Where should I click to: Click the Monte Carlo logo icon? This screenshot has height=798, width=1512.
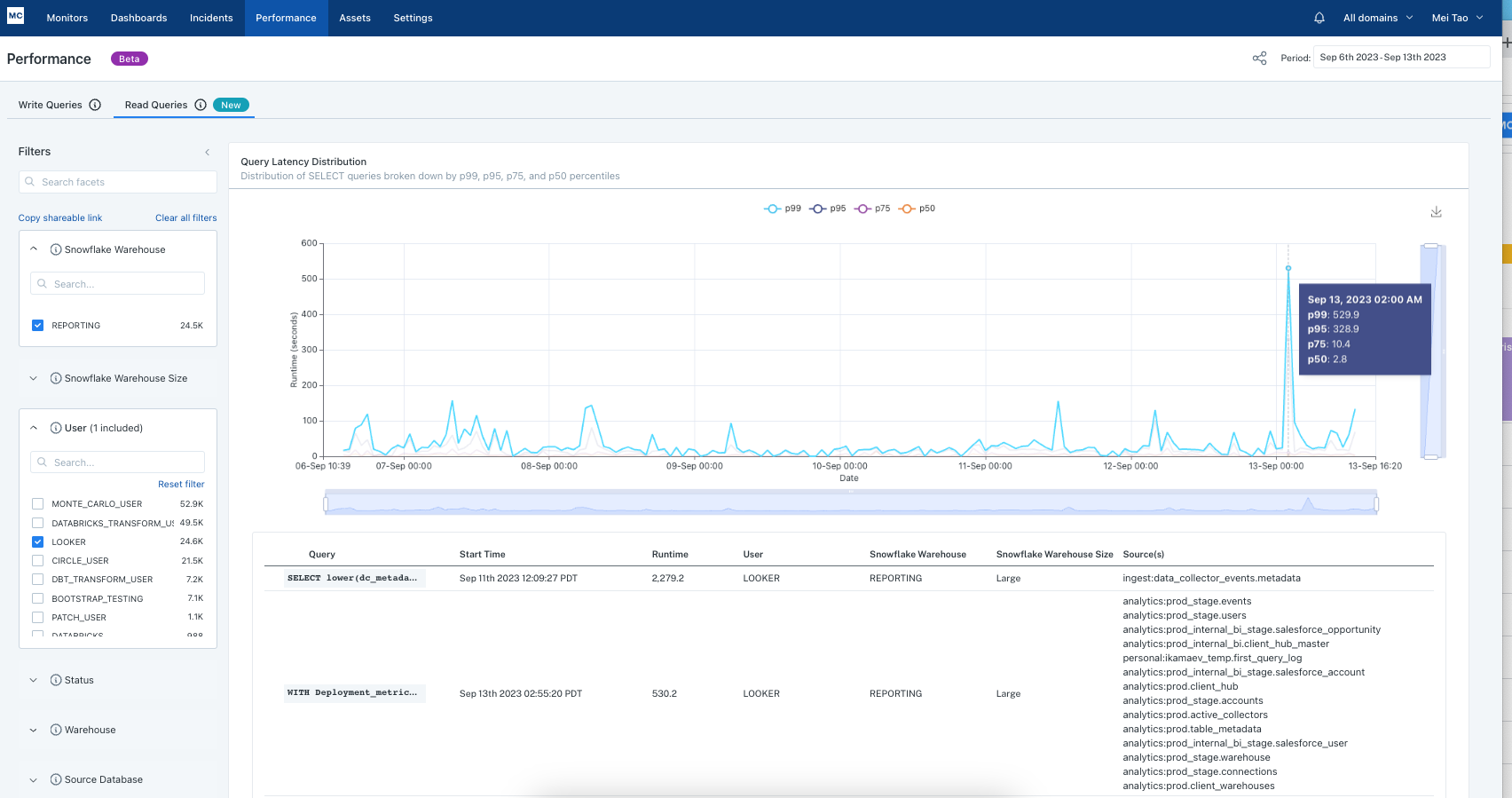(x=16, y=16)
